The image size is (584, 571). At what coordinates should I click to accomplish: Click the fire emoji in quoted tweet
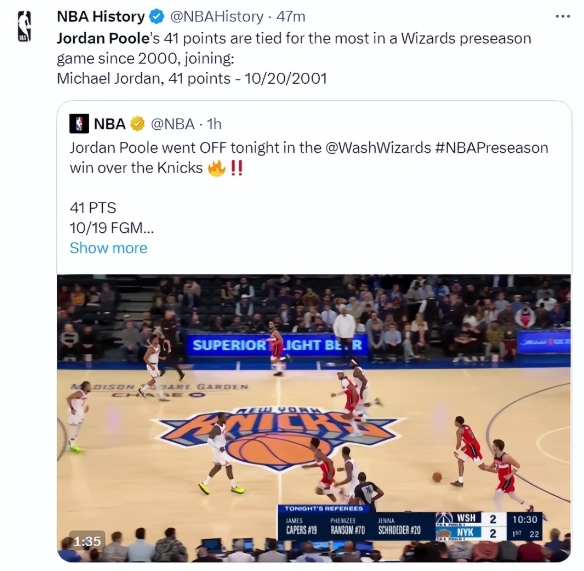click(217, 168)
